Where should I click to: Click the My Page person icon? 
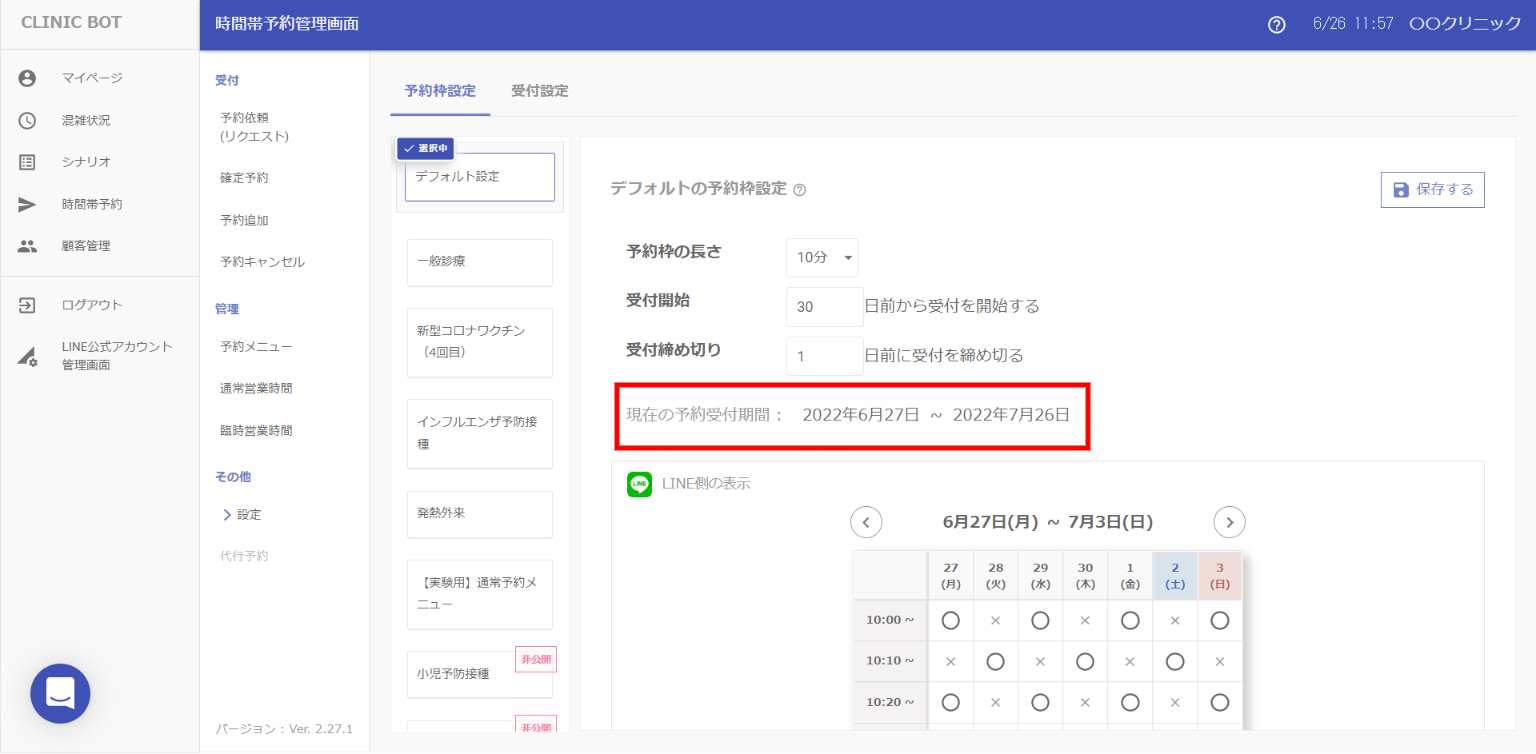point(27,78)
